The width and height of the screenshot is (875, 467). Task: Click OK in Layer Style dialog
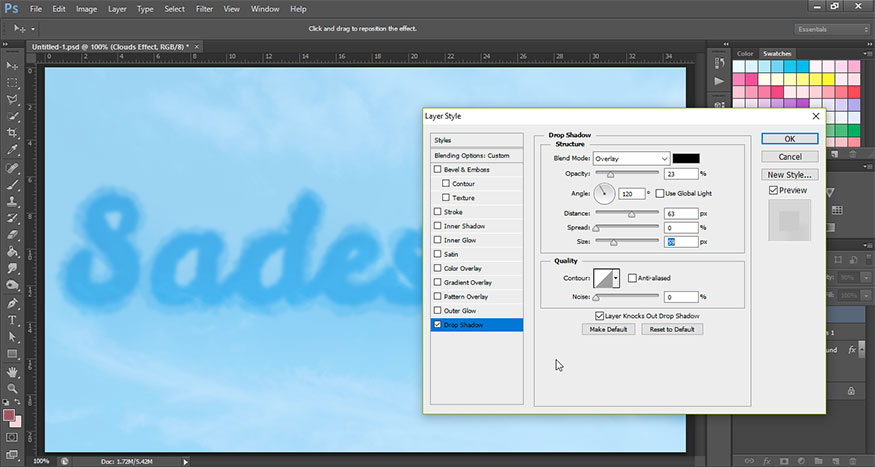[x=789, y=139]
